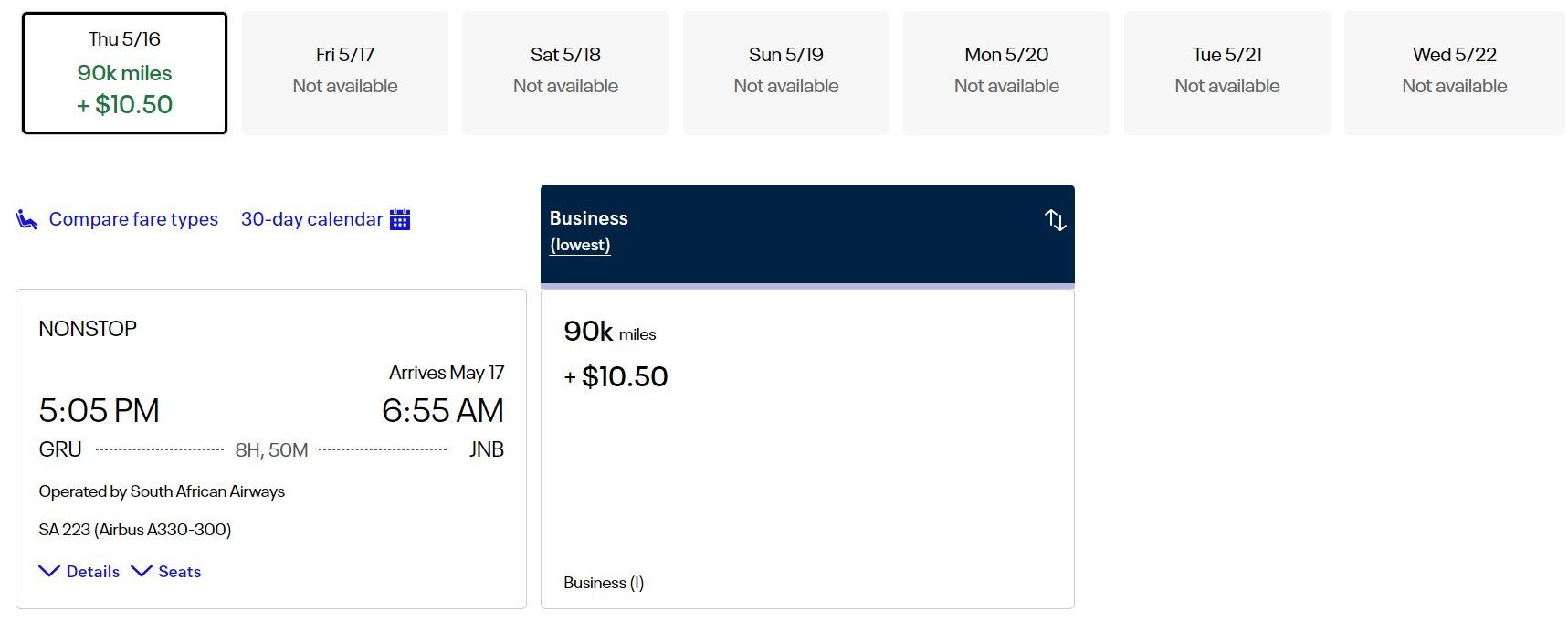Screen dimensions: 1568x644
Task: Expand the Seats chevron
Action: (x=142, y=571)
